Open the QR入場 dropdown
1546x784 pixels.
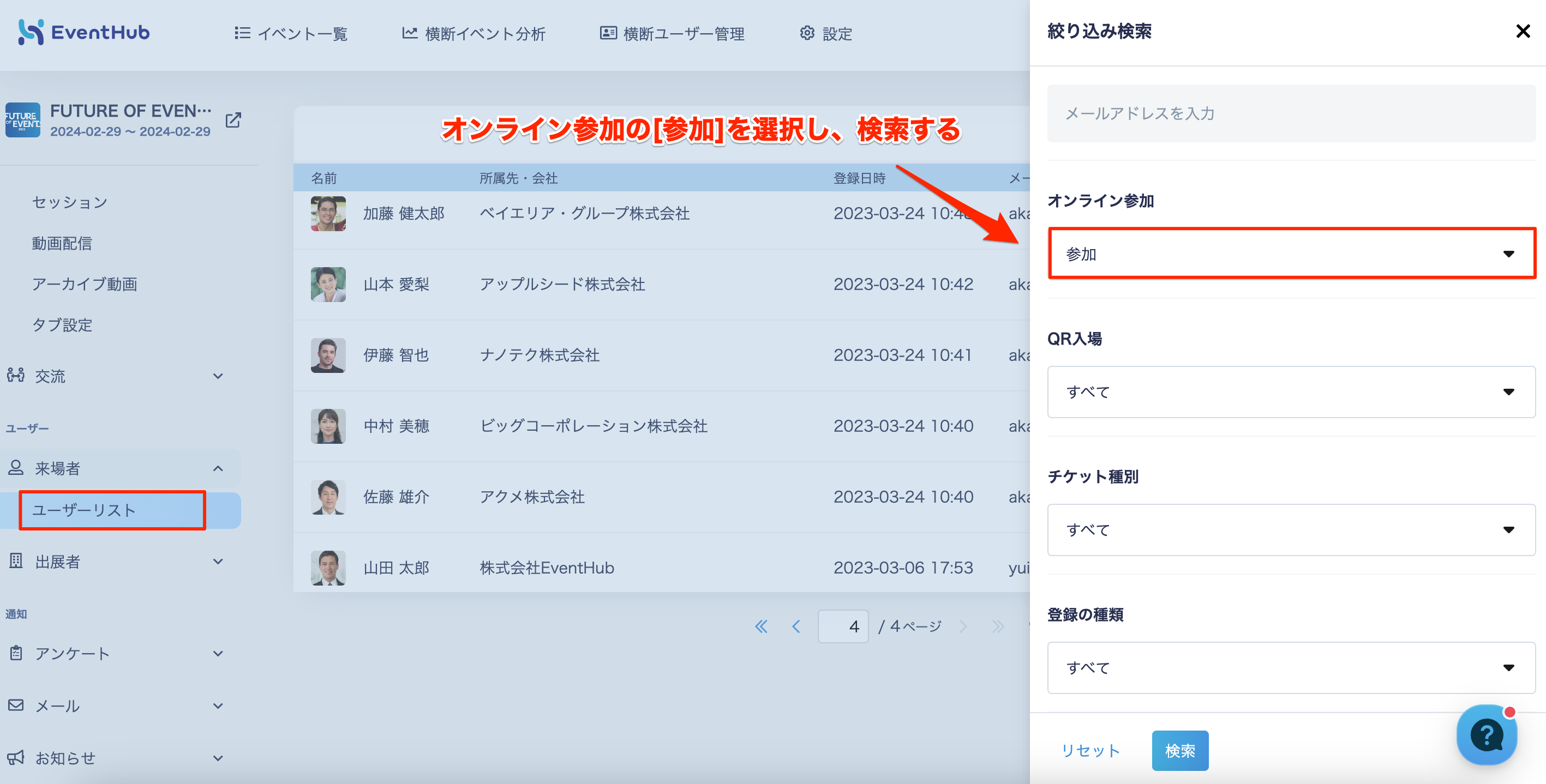[1291, 391]
